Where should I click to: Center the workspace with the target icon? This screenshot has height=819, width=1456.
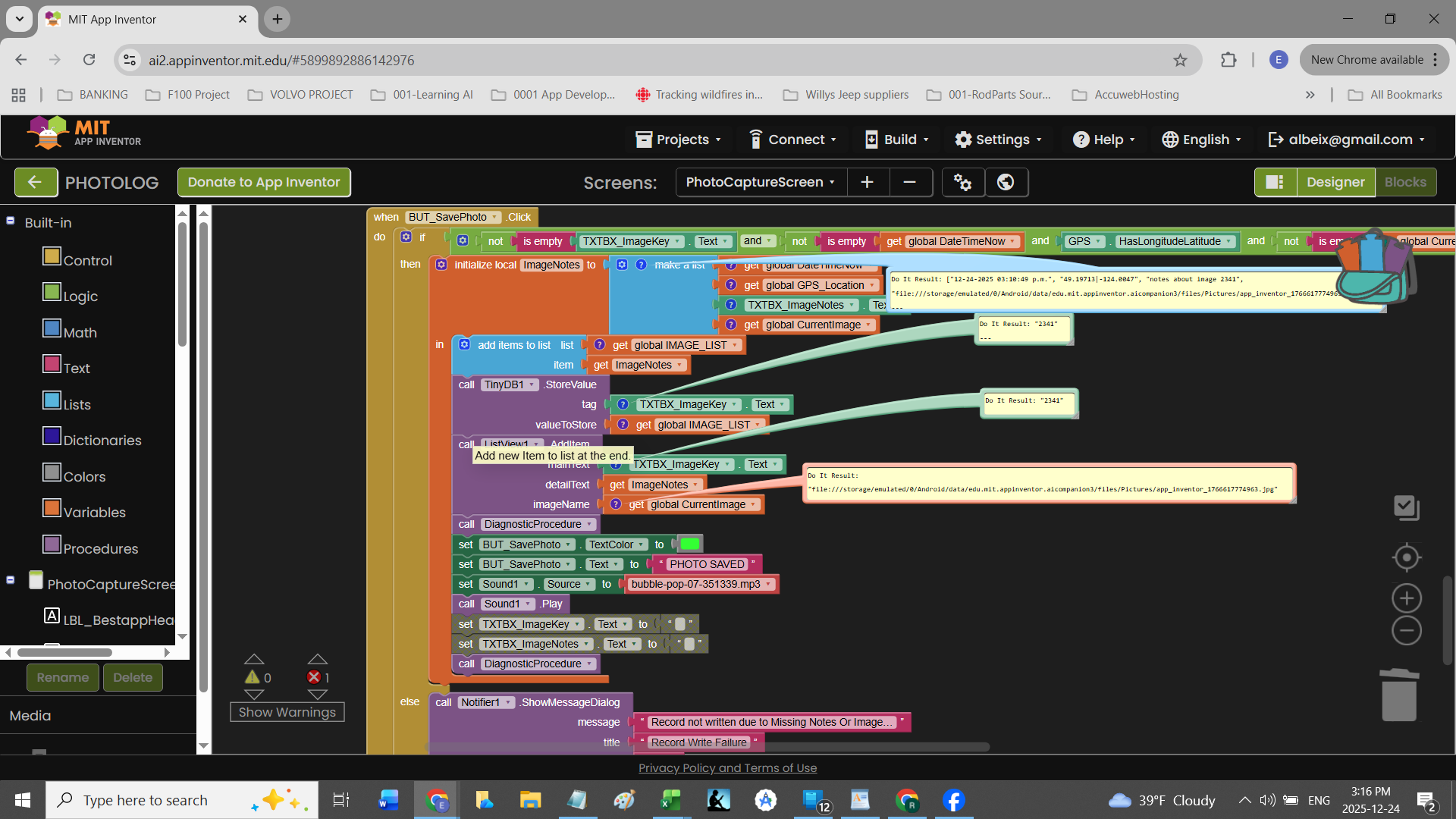click(1407, 557)
